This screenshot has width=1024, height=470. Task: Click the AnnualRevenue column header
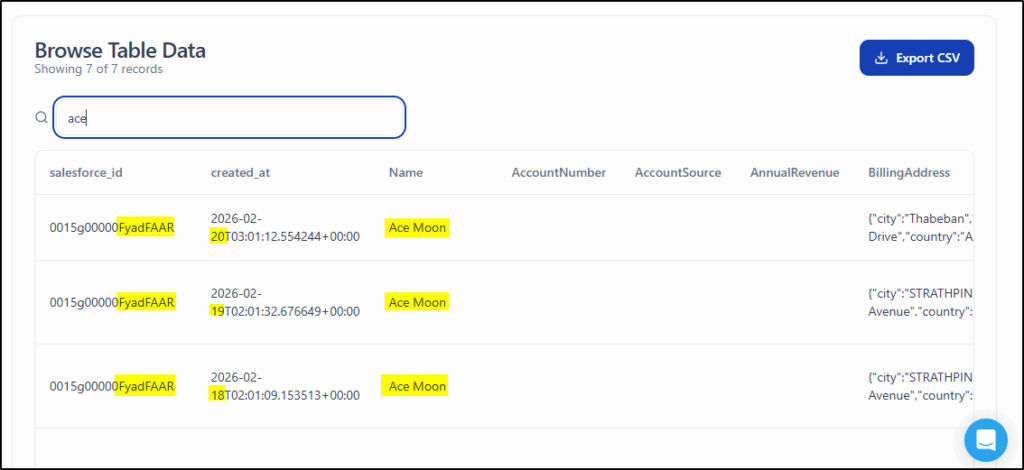(794, 172)
